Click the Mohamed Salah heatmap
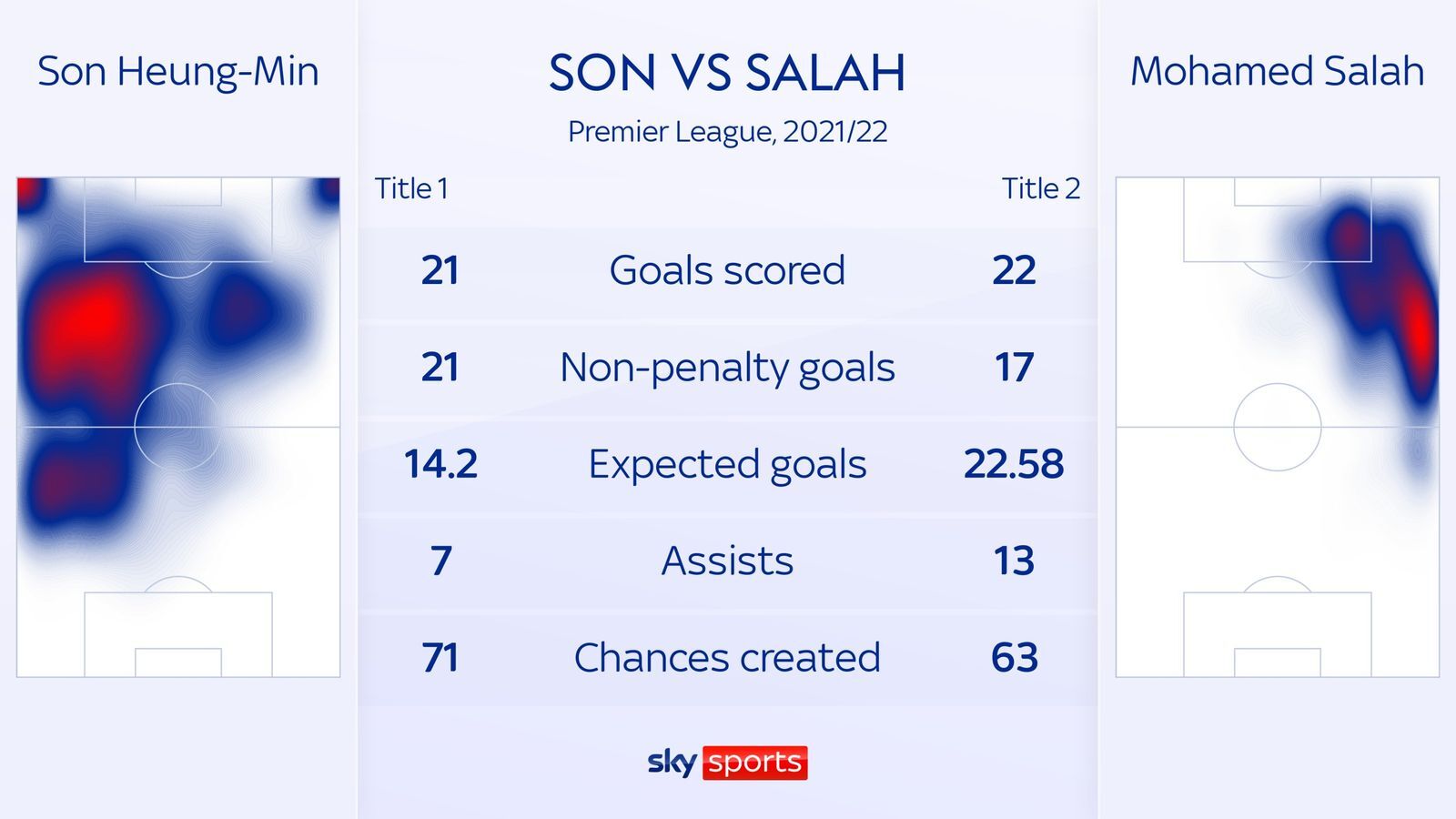 pyautogui.click(x=1278, y=427)
